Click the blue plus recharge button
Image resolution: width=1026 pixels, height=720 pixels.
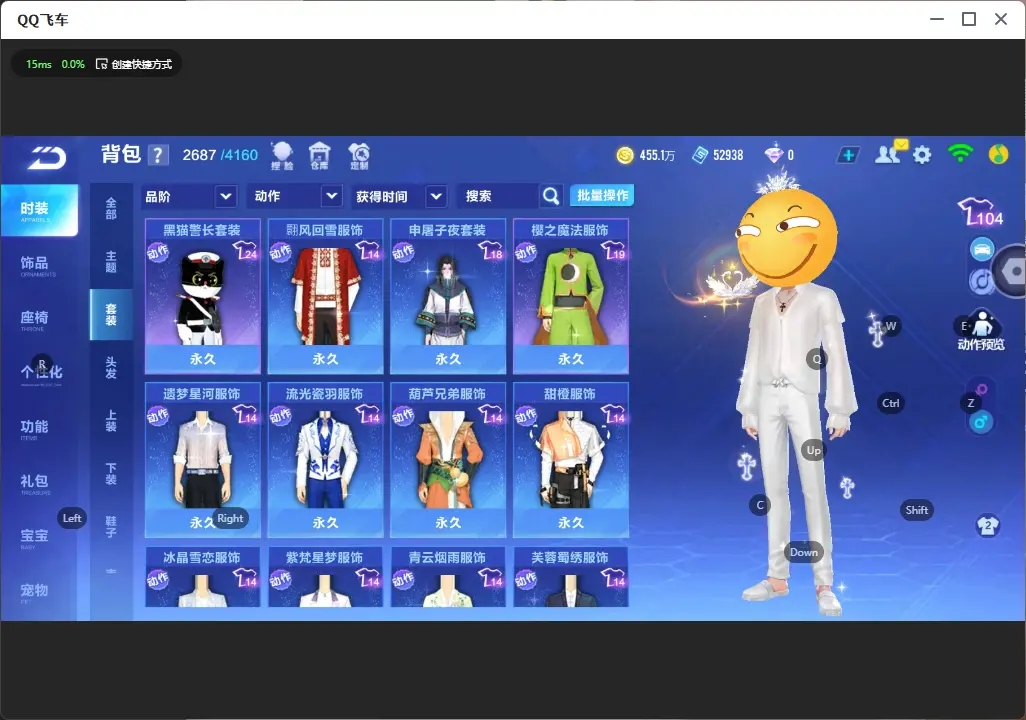tap(848, 155)
